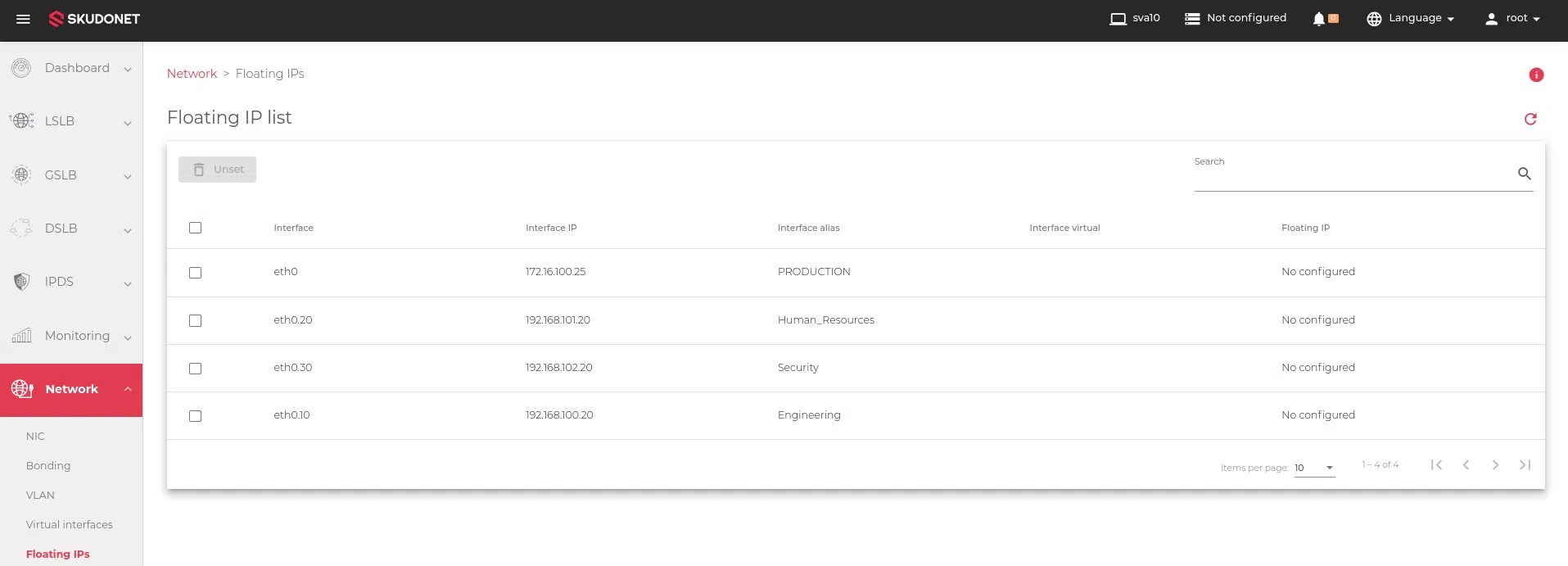Image resolution: width=1568 pixels, height=566 pixels.
Task: Click the search magnifier icon
Action: (1524, 174)
